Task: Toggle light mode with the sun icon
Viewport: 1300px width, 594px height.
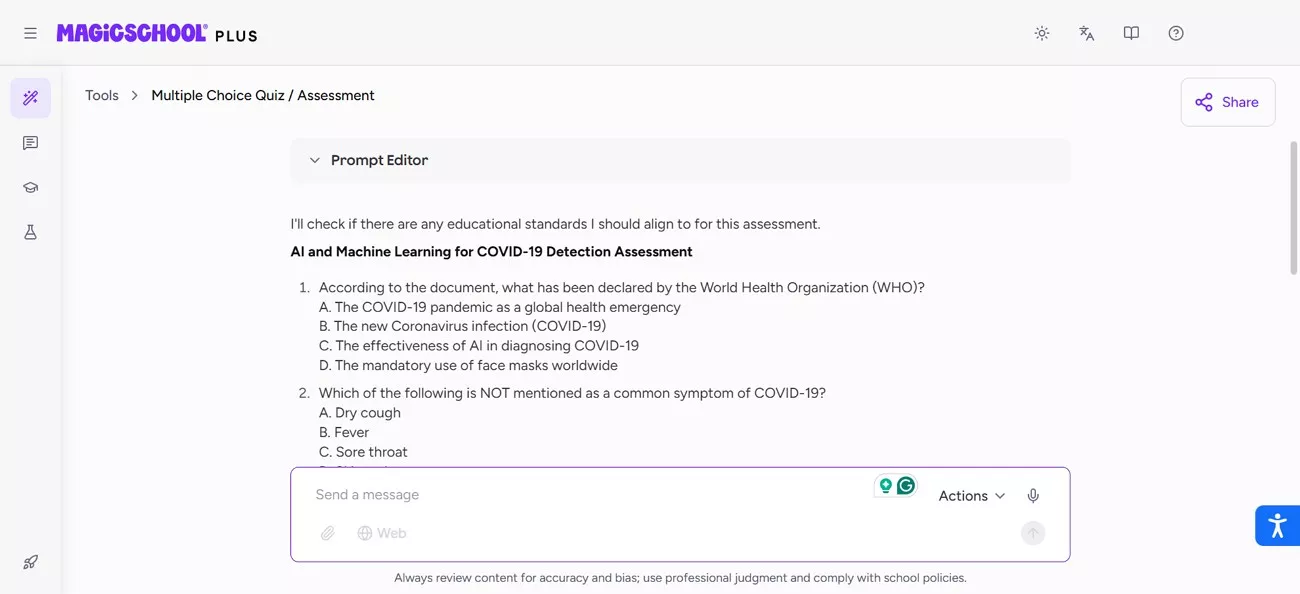Action: tap(1041, 32)
